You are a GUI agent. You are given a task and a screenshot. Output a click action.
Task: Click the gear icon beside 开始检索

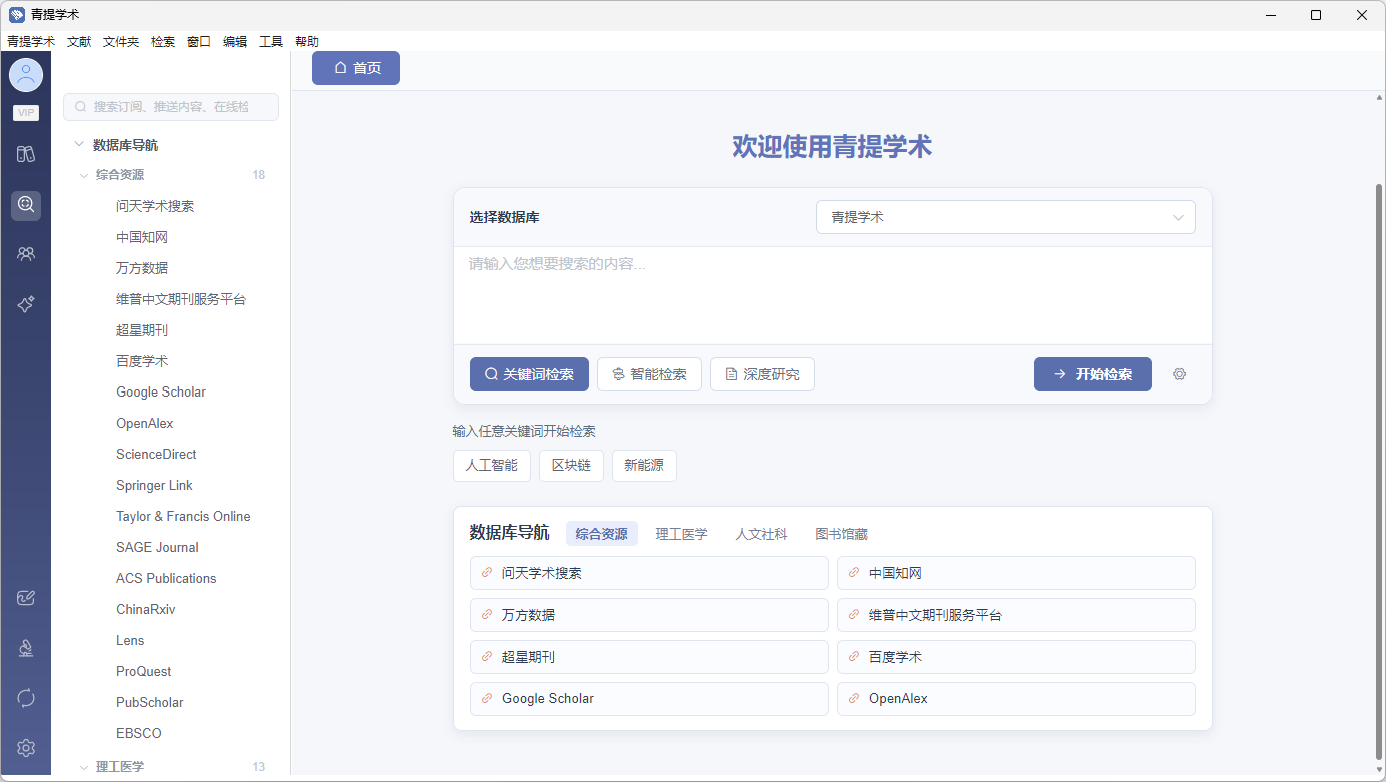coord(1179,374)
